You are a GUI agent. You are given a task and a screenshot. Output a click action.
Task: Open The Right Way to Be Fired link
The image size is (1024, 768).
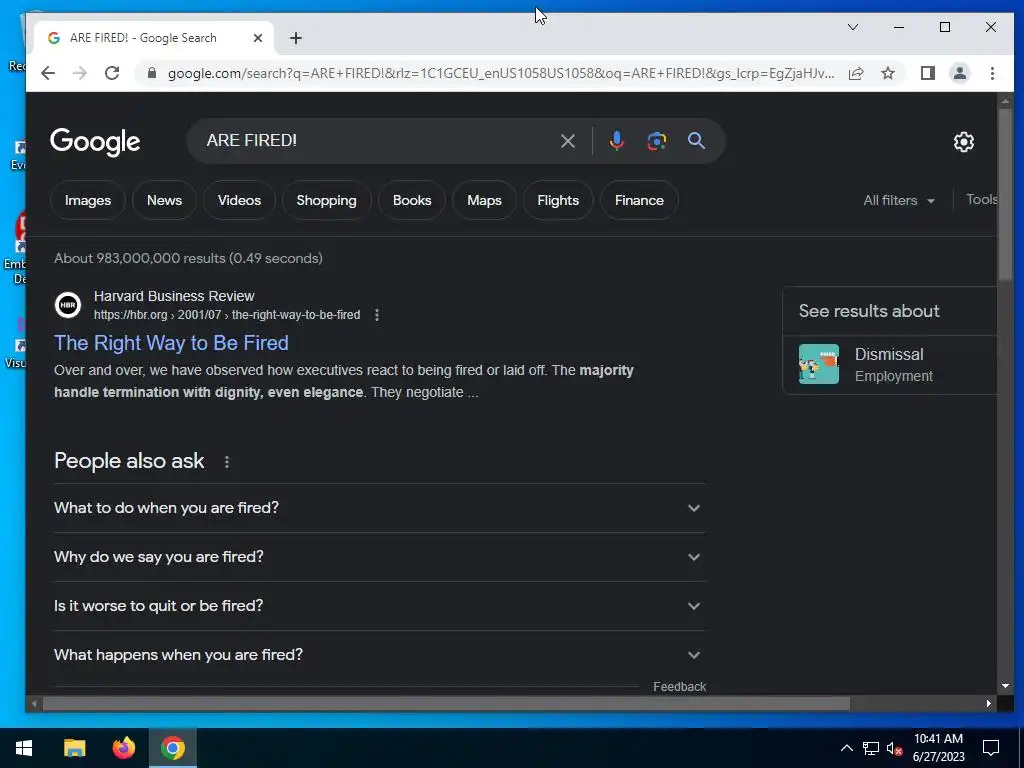pyautogui.click(x=171, y=343)
